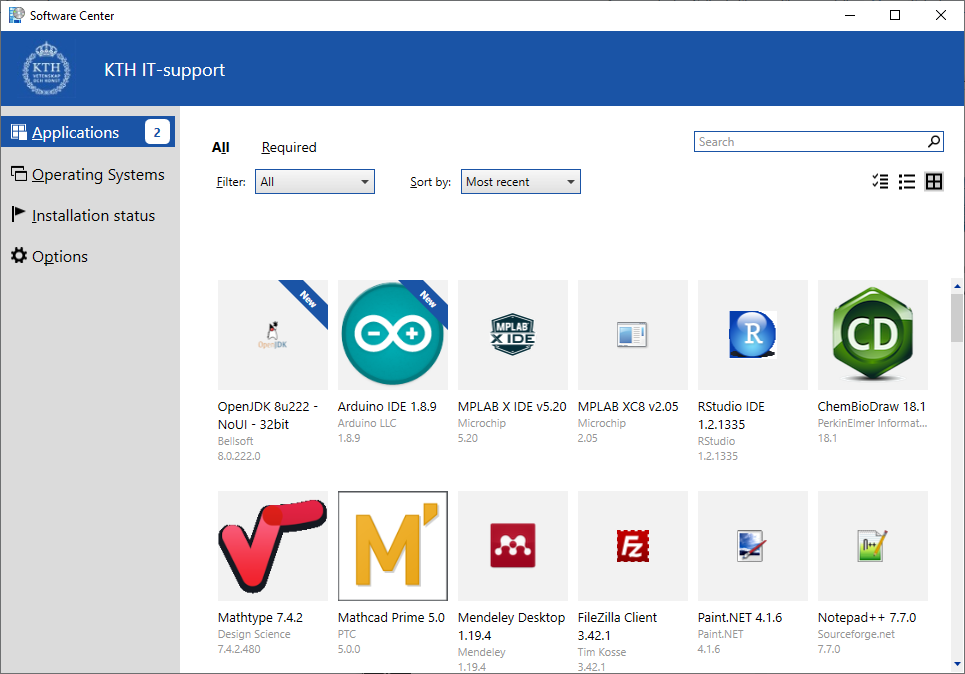The image size is (965, 674).
Task: Select the Mendeley Desktop icon
Action: pyautogui.click(x=512, y=545)
